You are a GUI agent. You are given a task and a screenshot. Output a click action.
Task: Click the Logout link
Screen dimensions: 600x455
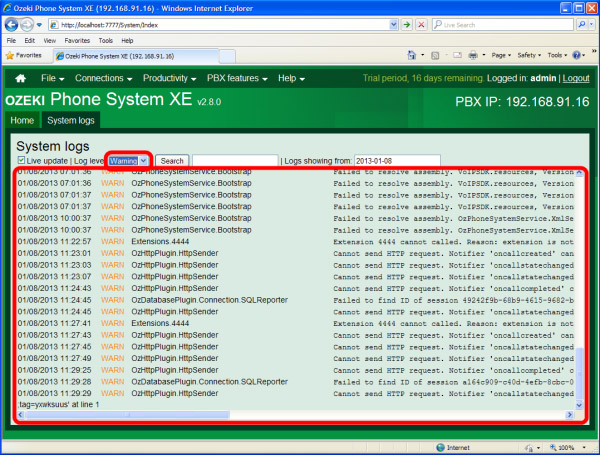[576, 78]
